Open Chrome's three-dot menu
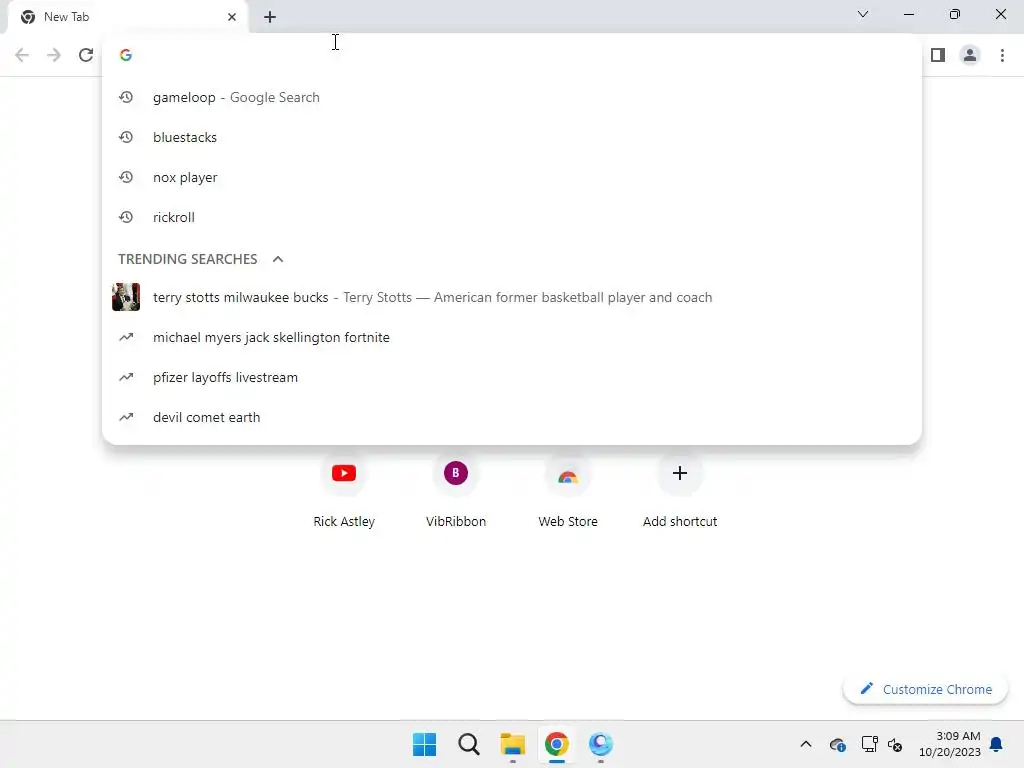 1002,55
